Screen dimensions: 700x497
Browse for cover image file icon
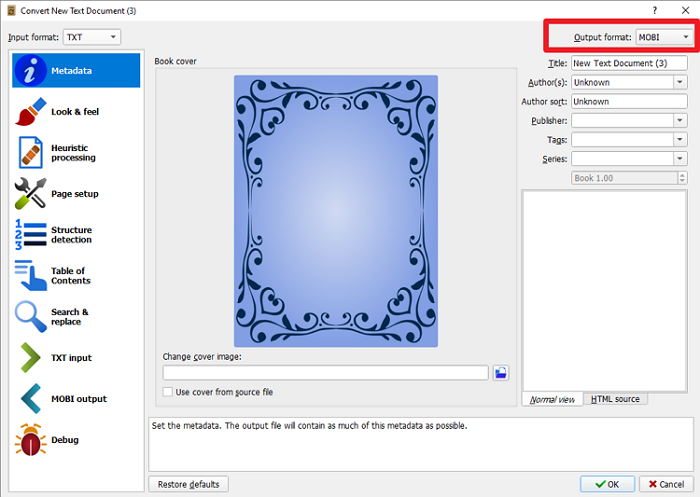[501, 373]
